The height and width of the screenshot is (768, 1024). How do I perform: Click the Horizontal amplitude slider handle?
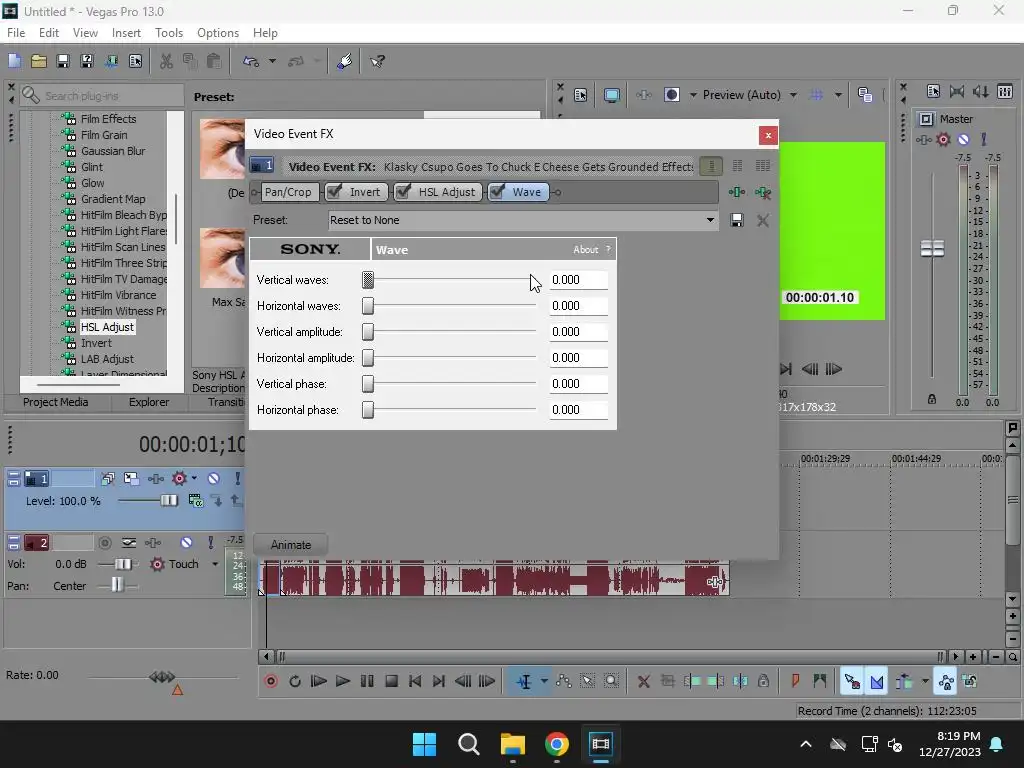point(368,358)
